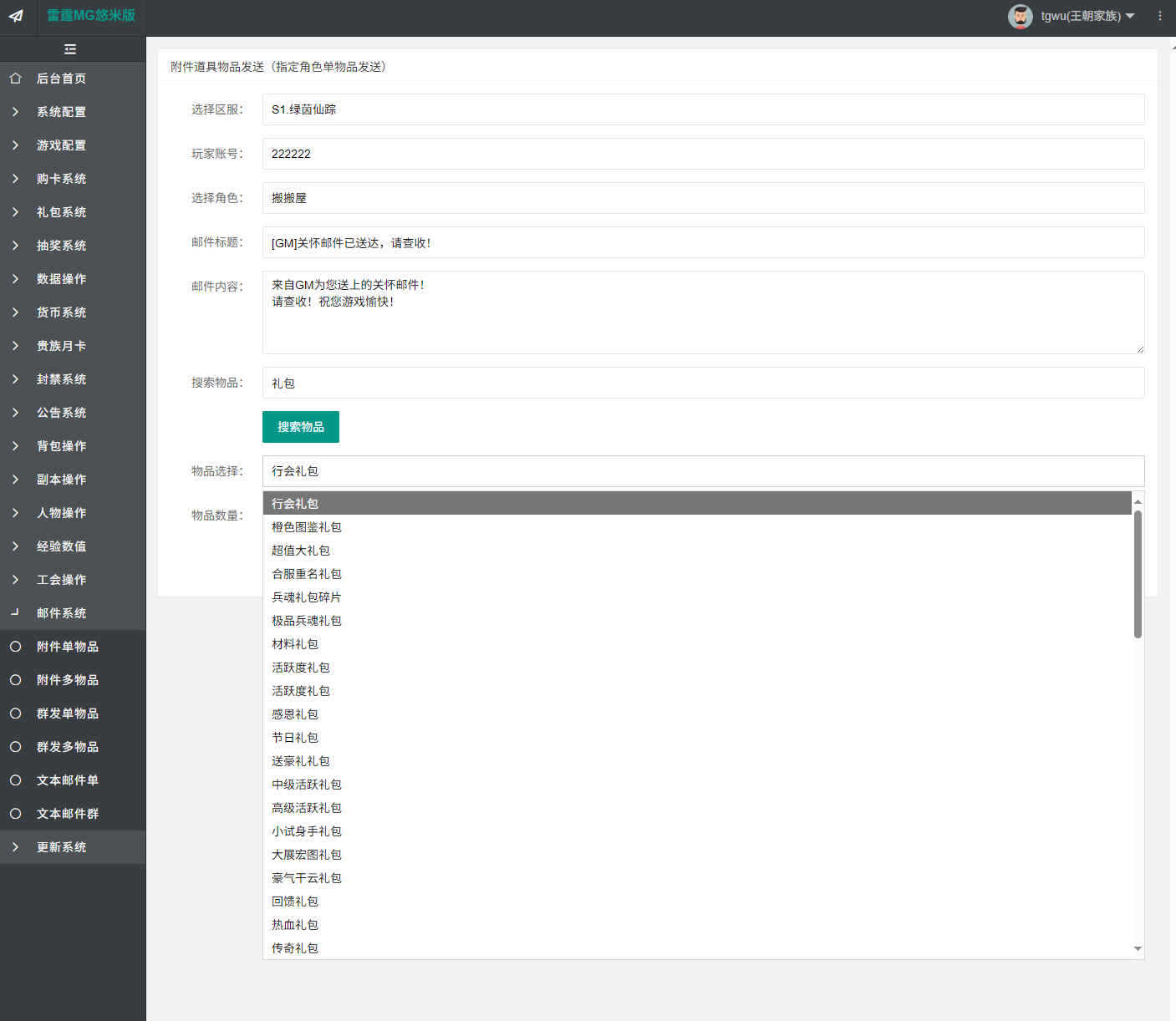The width and height of the screenshot is (1176, 1021).
Task: Click the 邮件标题 input field
Action: point(703,242)
